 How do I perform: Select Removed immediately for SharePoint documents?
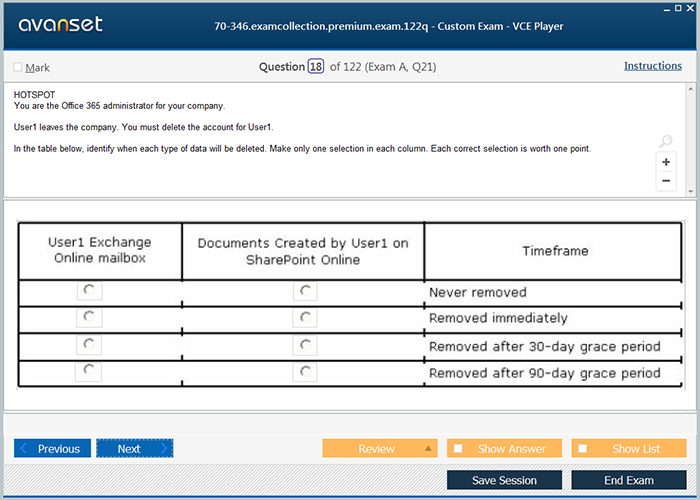[x=305, y=318]
